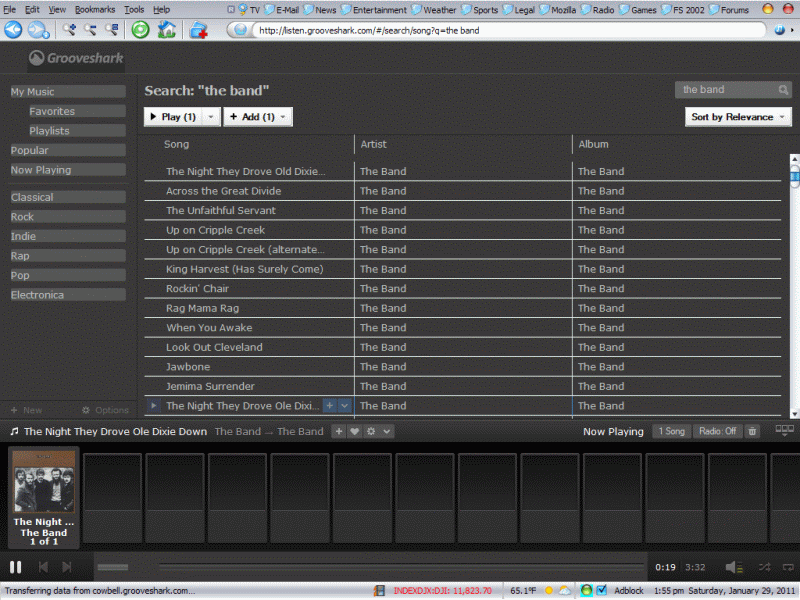Clear the queue with the trash icon

tap(752, 432)
